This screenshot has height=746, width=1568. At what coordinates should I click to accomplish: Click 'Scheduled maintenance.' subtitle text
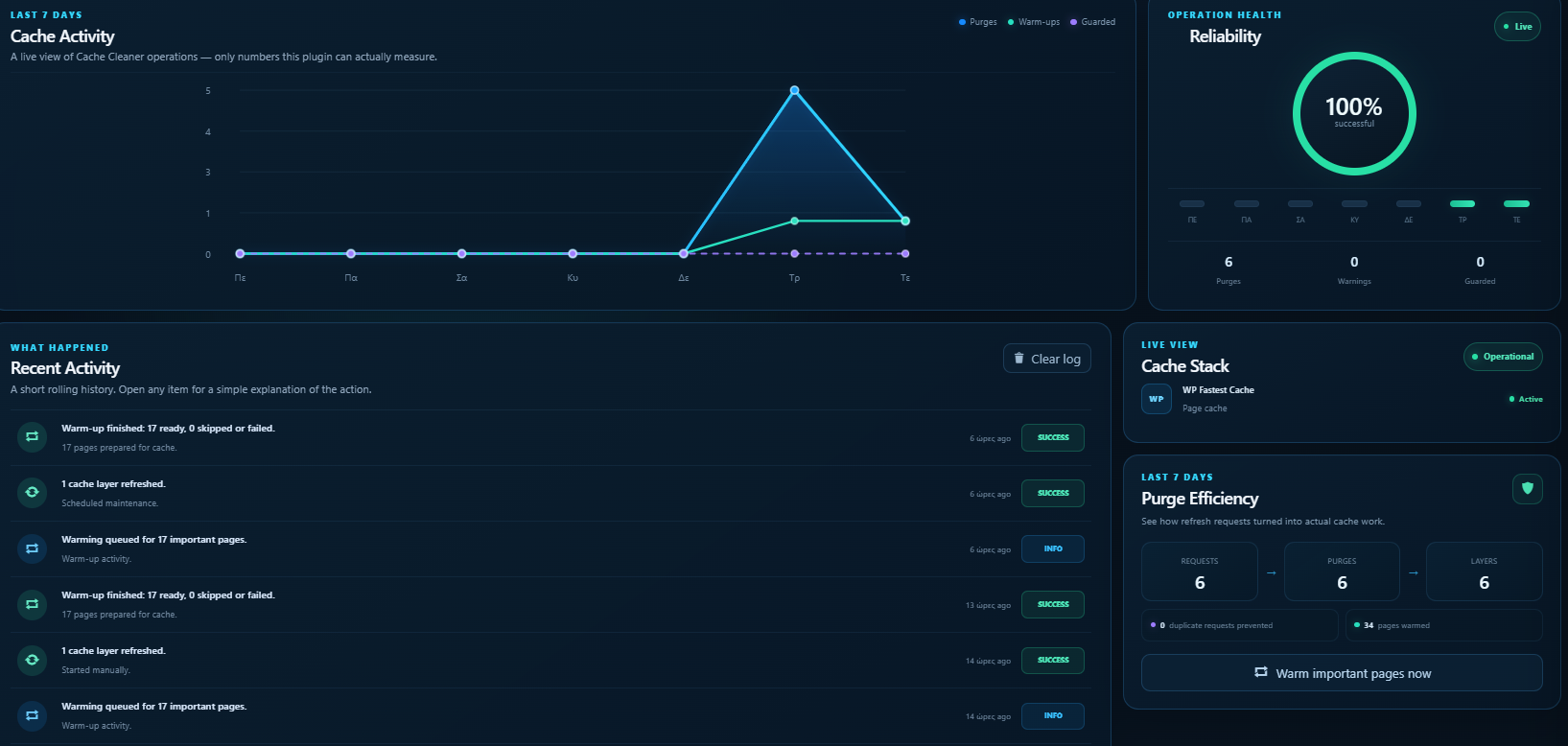coord(110,503)
